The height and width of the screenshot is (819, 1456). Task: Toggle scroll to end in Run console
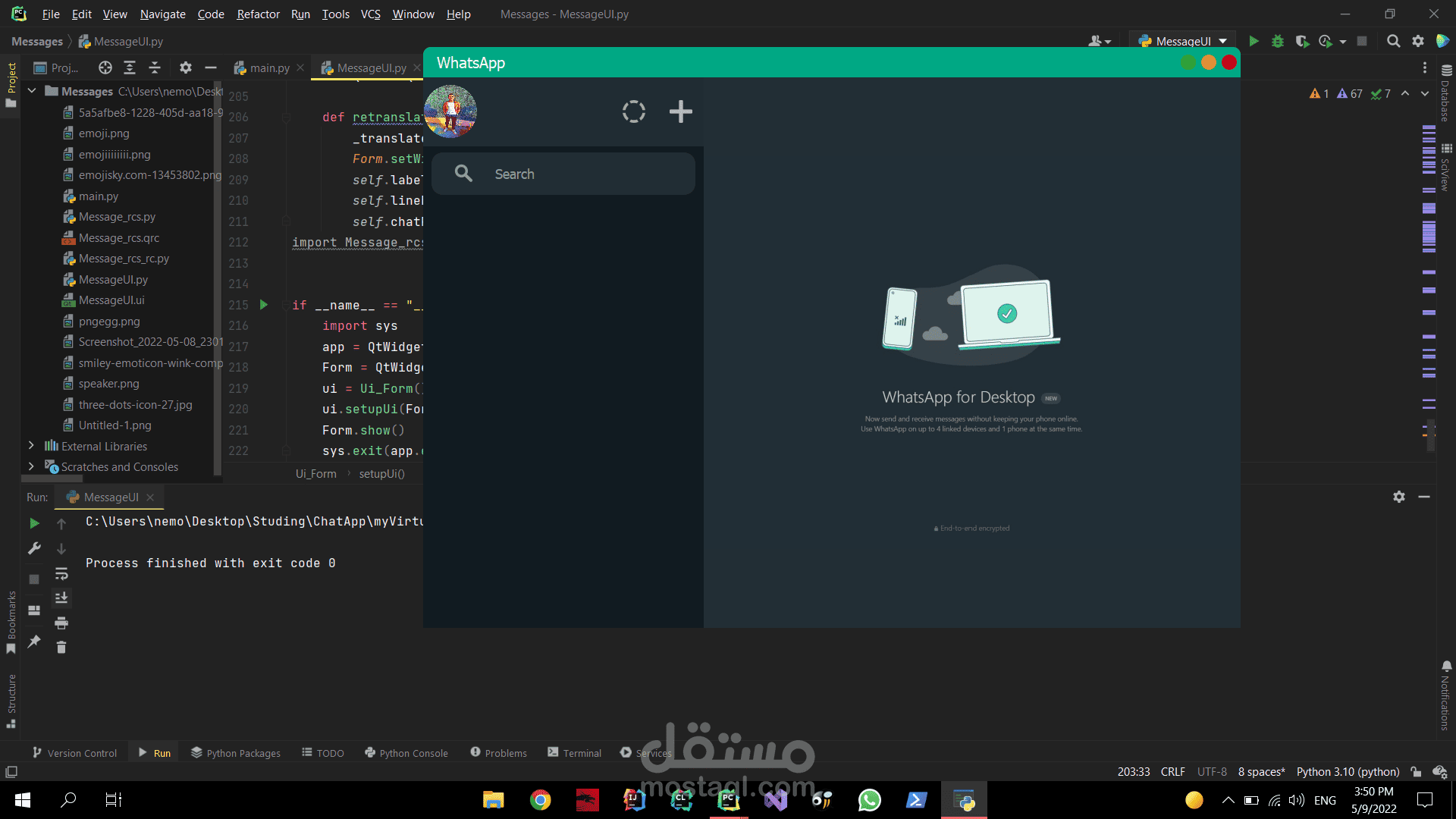(61, 598)
